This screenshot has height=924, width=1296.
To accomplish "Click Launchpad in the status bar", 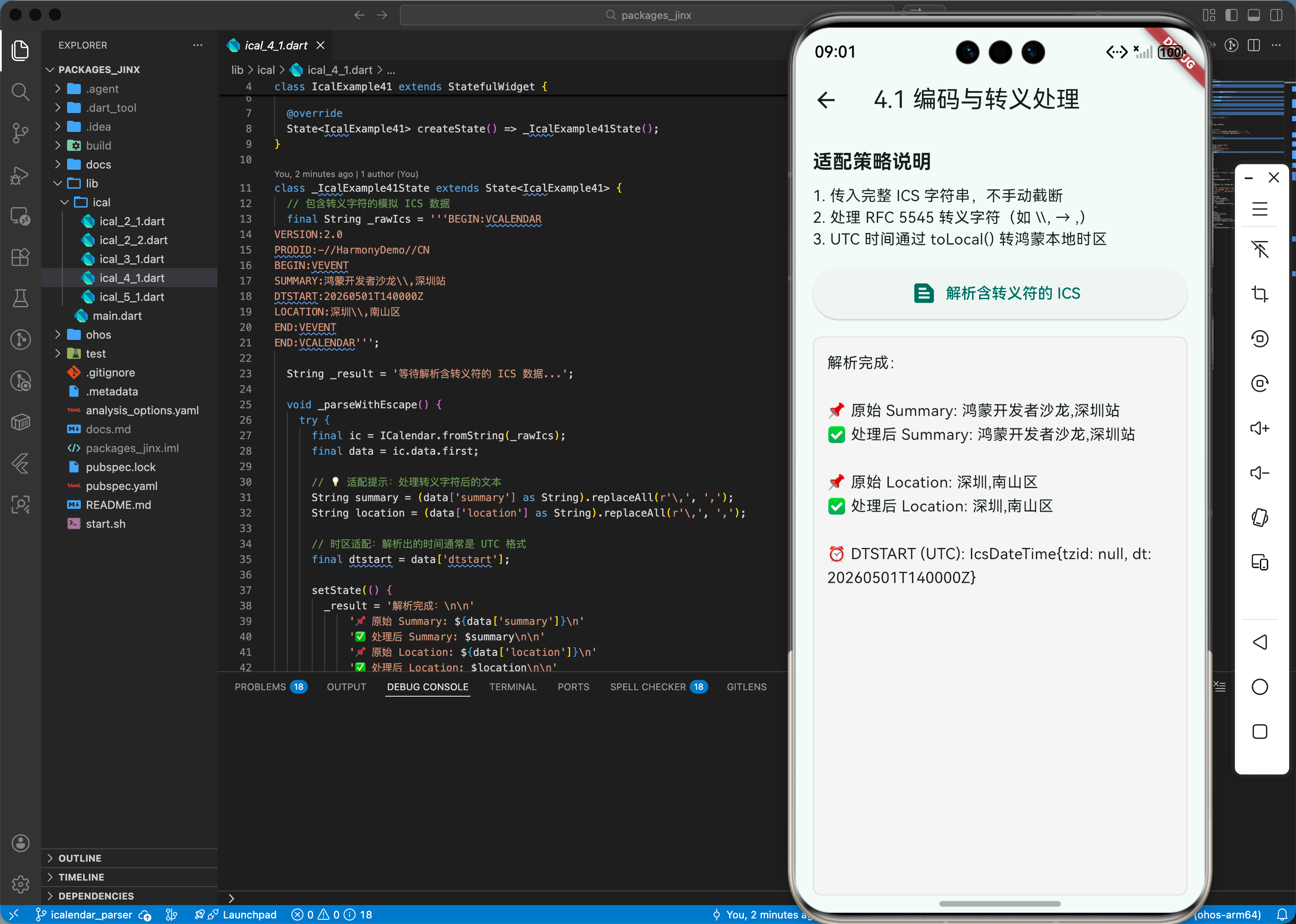I will coord(250,914).
